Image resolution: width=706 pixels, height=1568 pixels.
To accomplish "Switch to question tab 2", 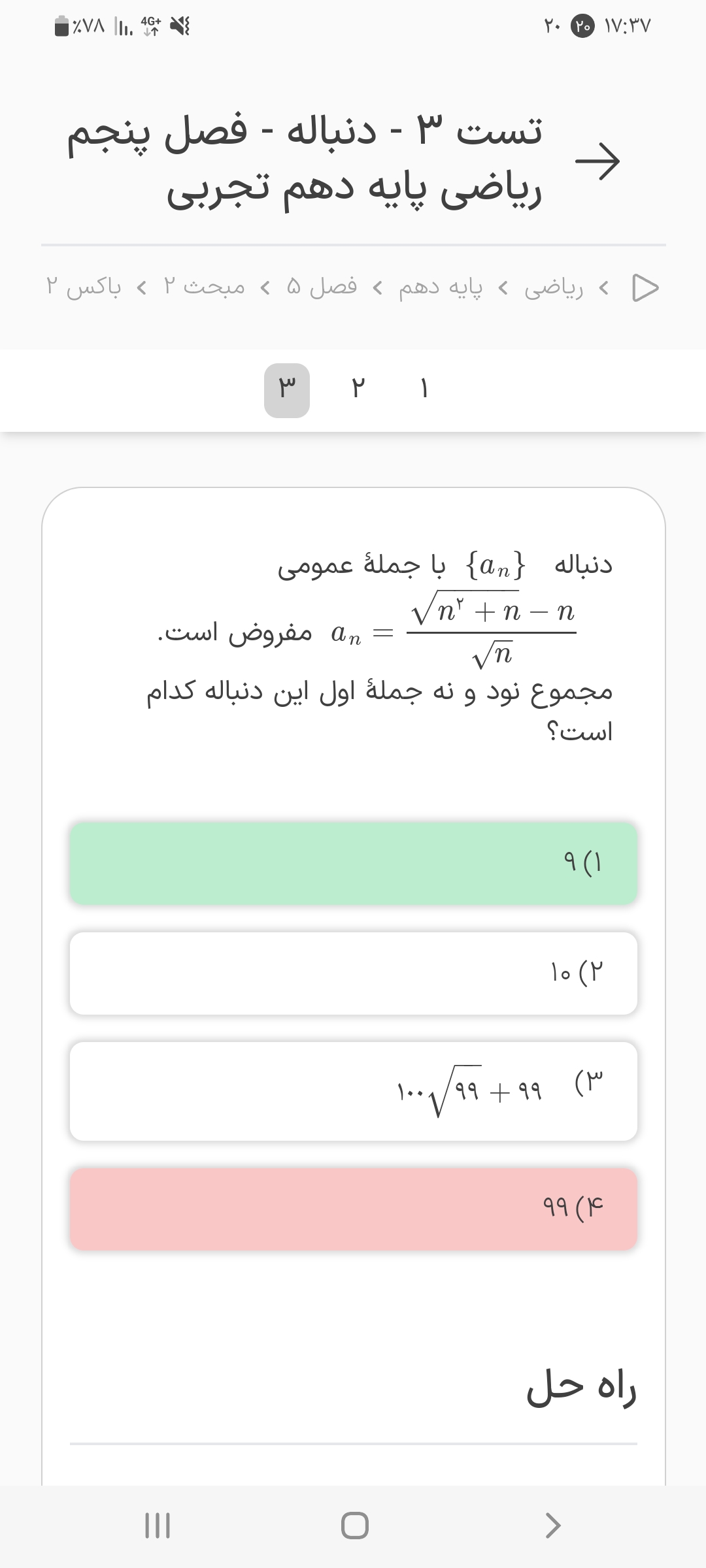I will tap(357, 390).
